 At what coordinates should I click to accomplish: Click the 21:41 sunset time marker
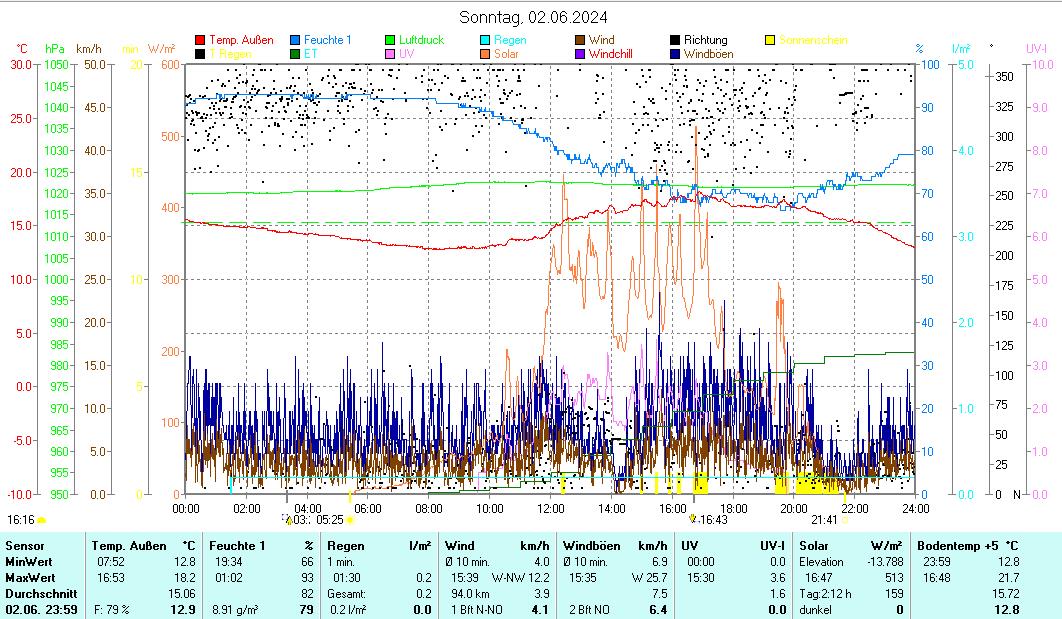[824, 520]
